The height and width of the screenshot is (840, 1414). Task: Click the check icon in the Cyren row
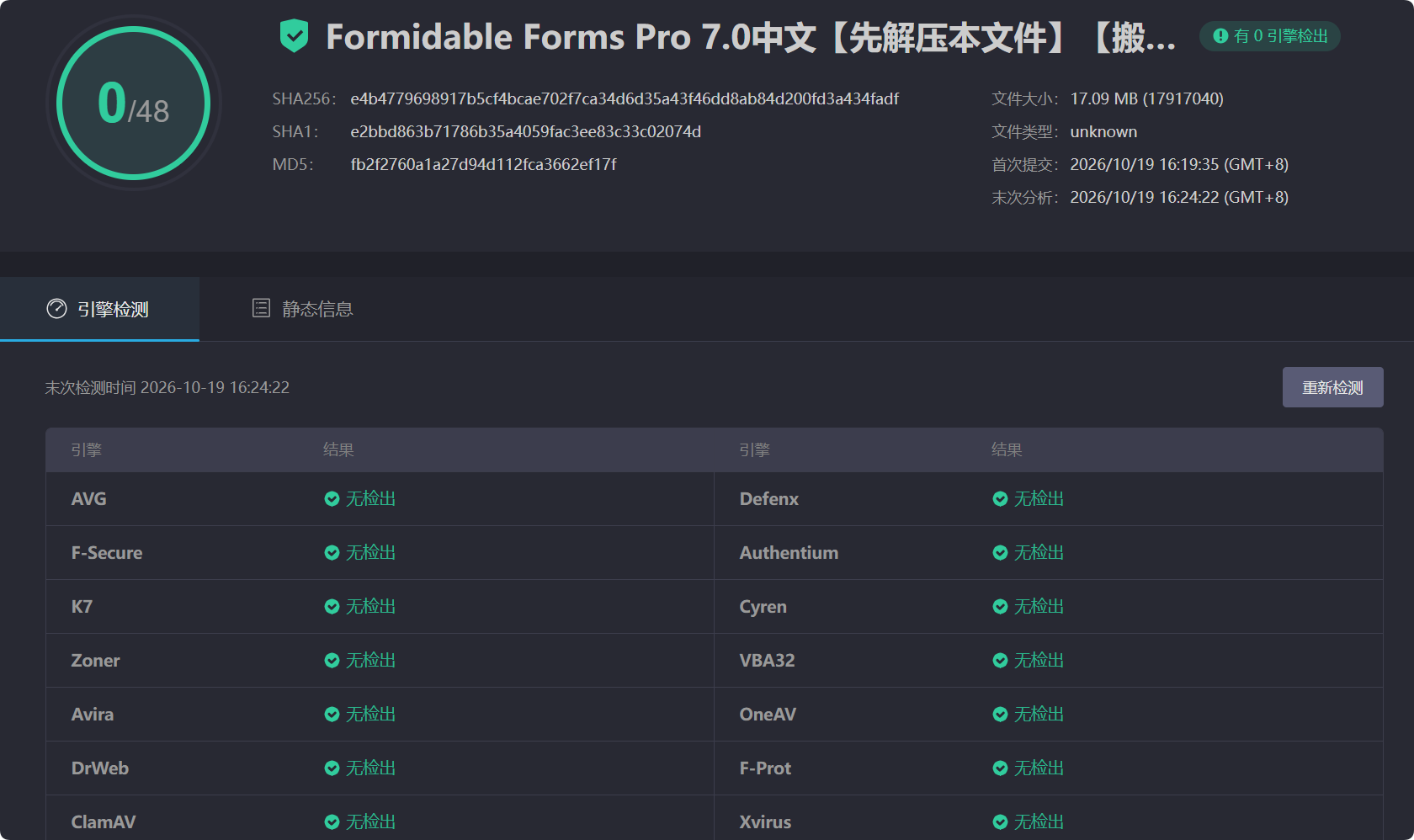(1000, 607)
